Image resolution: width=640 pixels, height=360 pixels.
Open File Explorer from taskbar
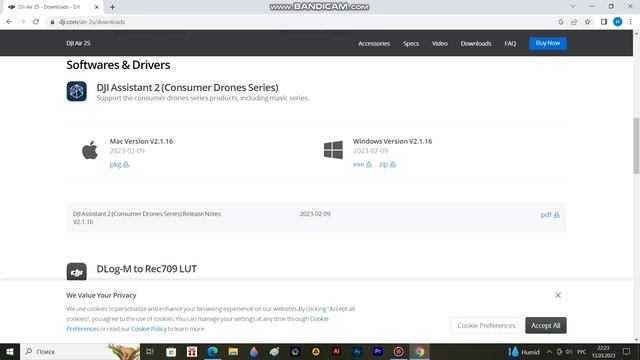coord(233,351)
